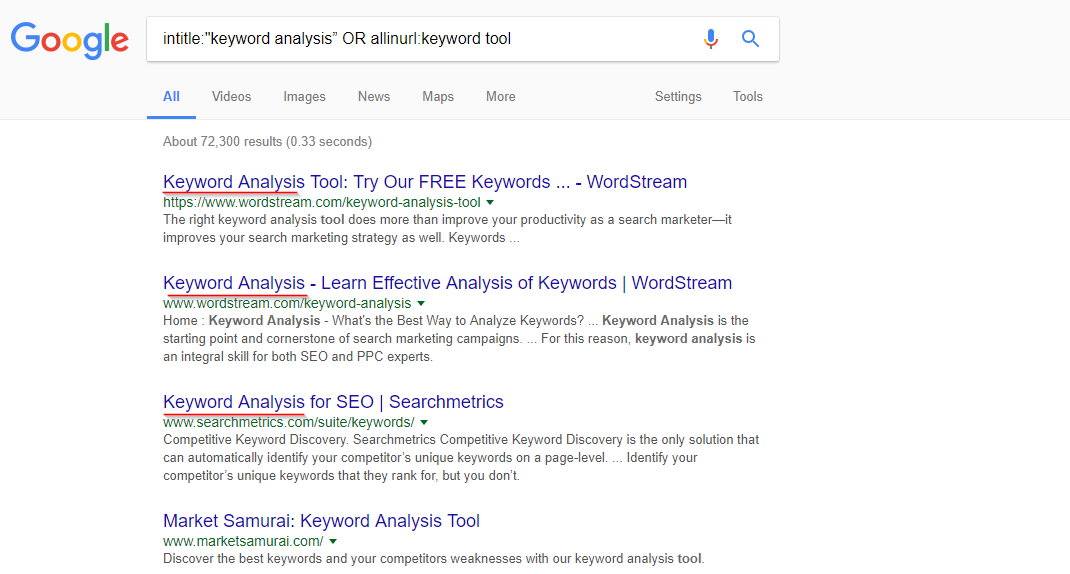Switch to the Images tab
The width and height of the screenshot is (1070, 574).
[304, 97]
